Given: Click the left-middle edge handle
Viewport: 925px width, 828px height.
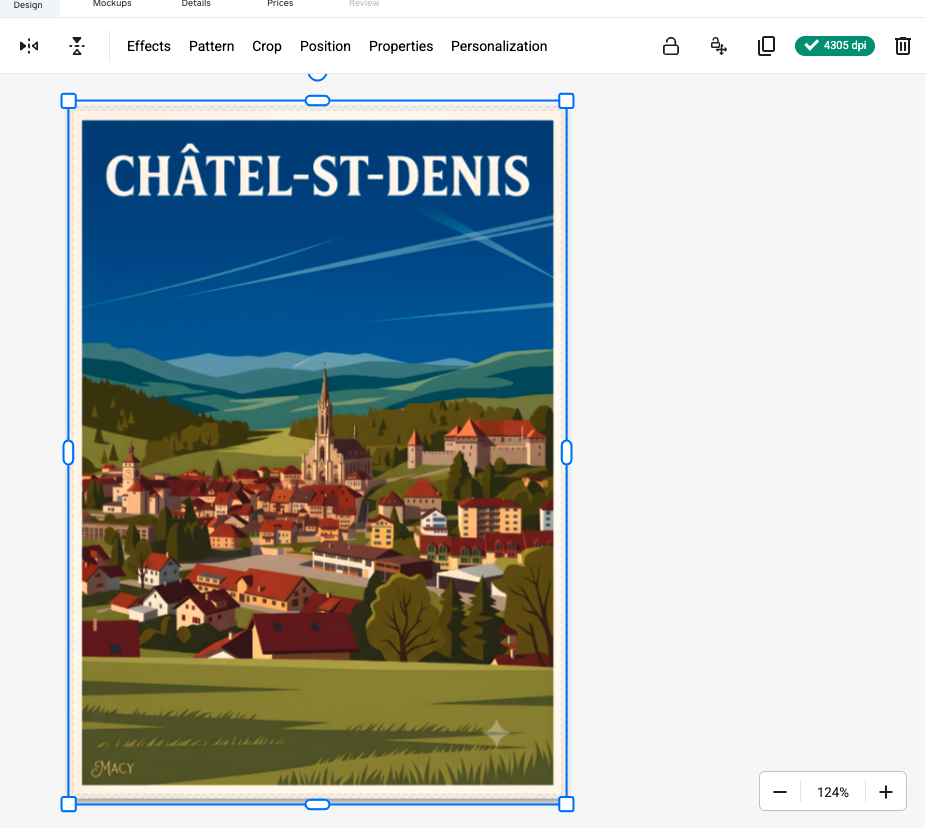Looking at the screenshot, I should click(x=68, y=452).
